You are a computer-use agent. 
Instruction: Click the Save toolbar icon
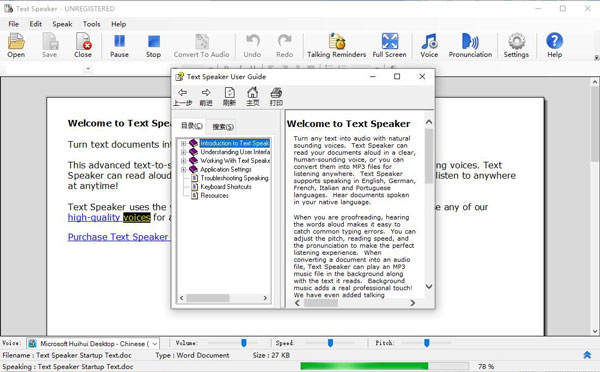[x=50, y=45]
